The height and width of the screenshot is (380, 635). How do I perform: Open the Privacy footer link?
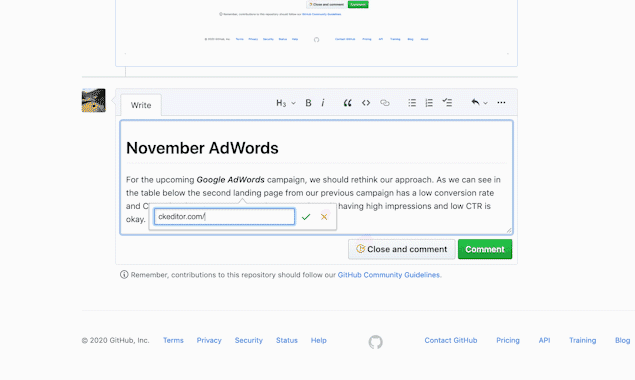(x=209, y=340)
